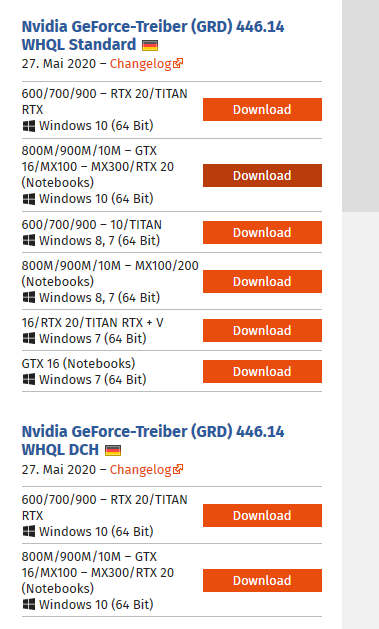The height and width of the screenshot is (629, 379).
Task: Click Windows logo in MX100/200 Notebooks row
Action: [x=29, y=297]
